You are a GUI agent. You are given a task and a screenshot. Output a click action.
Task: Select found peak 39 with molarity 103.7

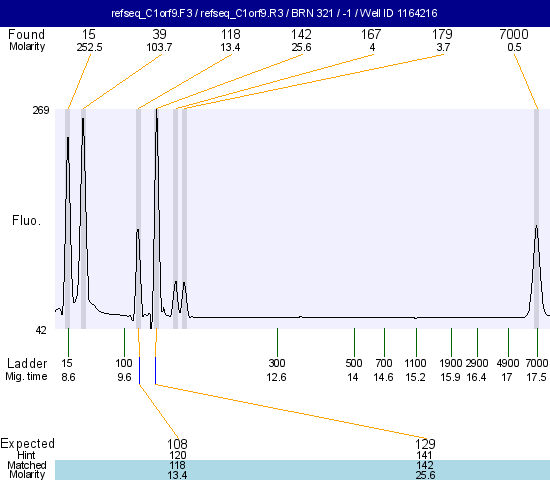tap(159, 40)
